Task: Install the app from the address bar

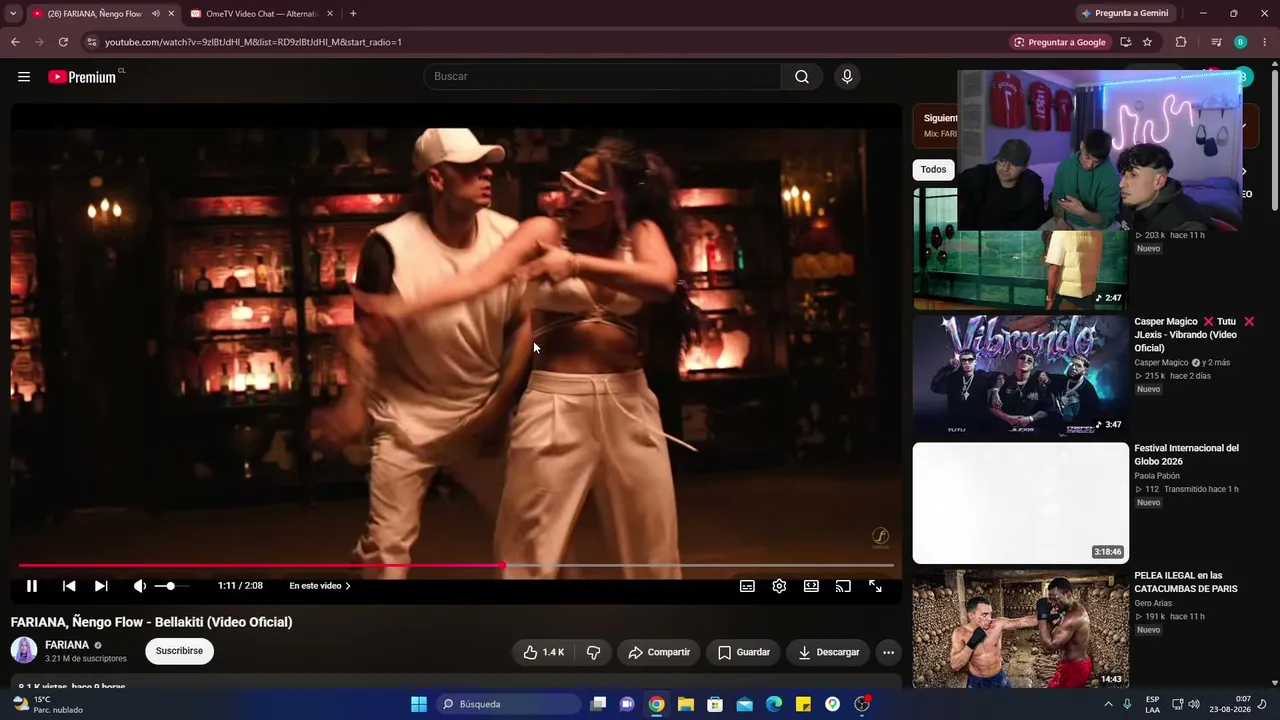Action: 1125,42
